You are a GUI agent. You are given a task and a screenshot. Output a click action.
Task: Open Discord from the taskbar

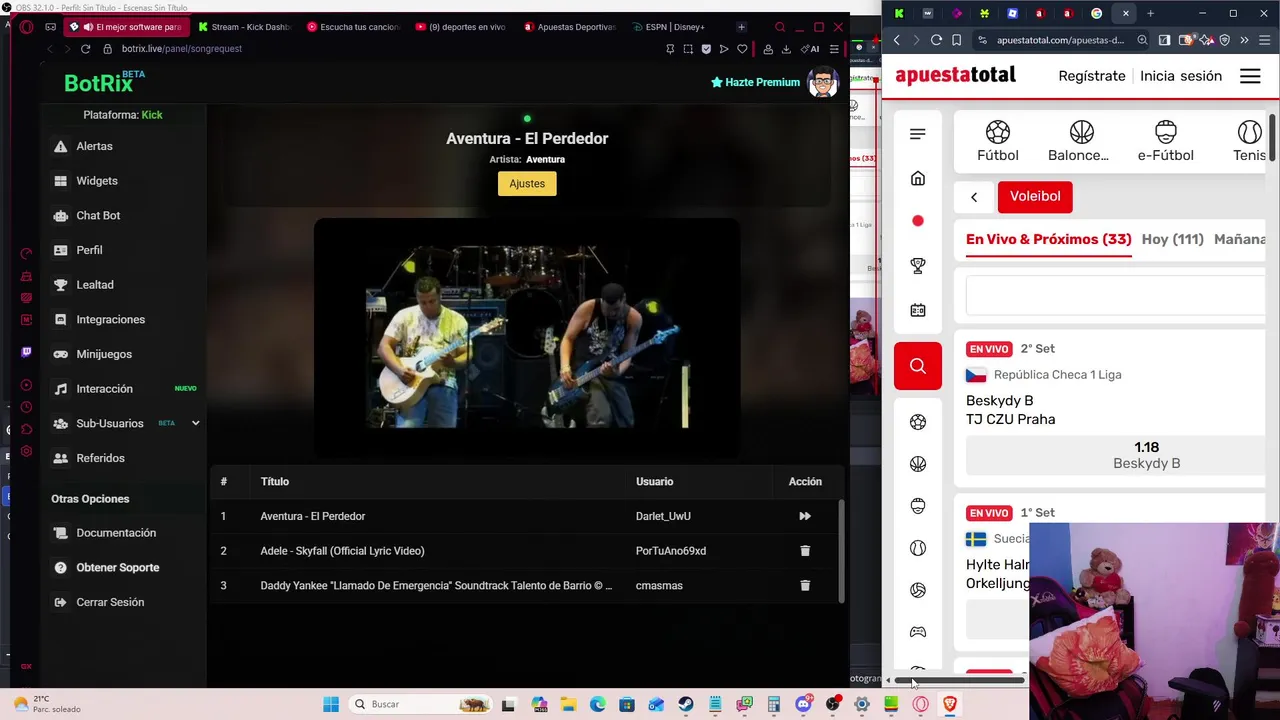click(x=803, y=704)
